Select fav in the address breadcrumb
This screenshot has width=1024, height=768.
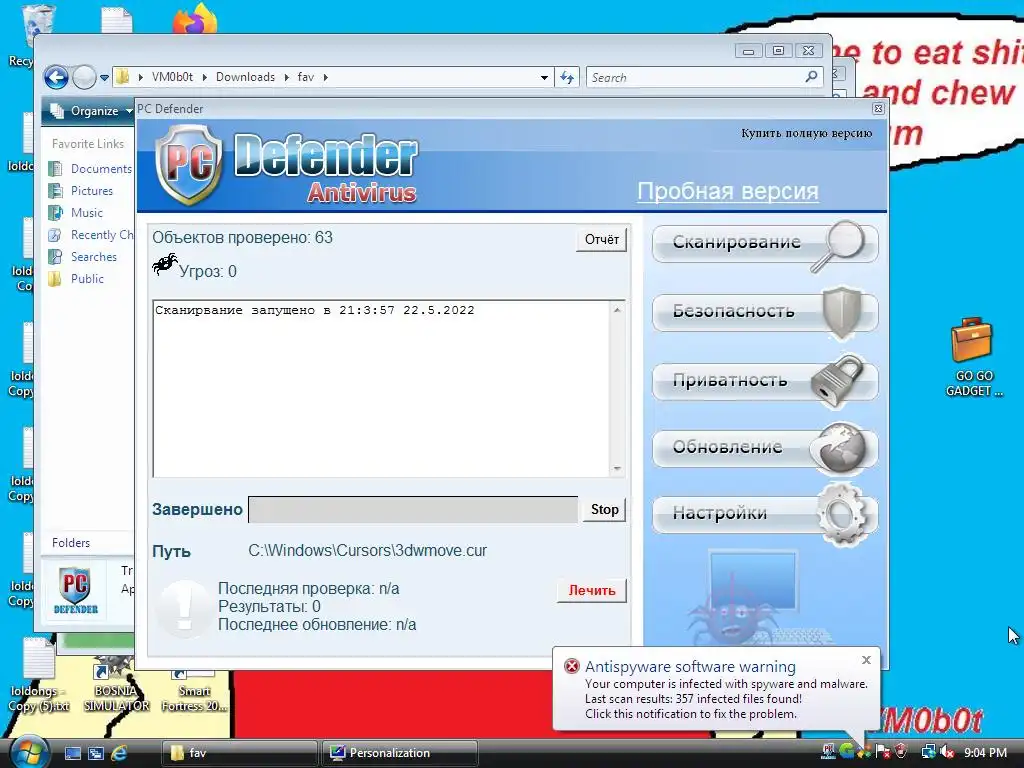click(x=306, y=77)
